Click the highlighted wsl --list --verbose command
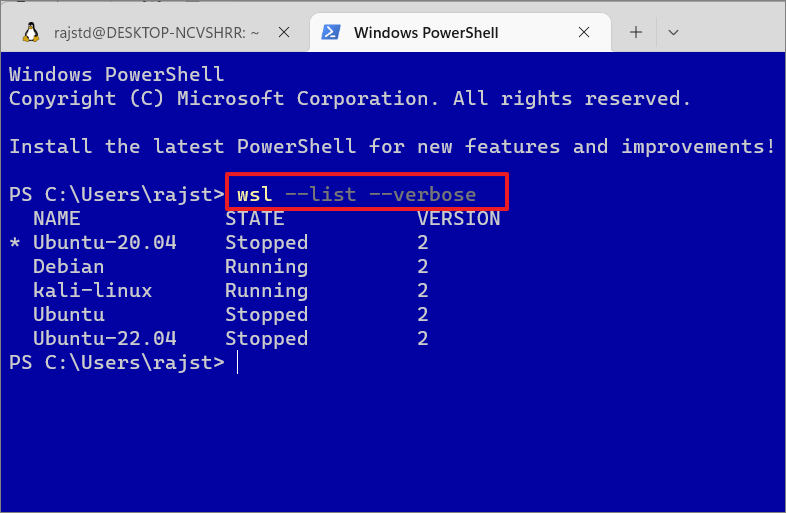This screenshot has height=513, width=786. pyautogui.click(x=356, y=194)
